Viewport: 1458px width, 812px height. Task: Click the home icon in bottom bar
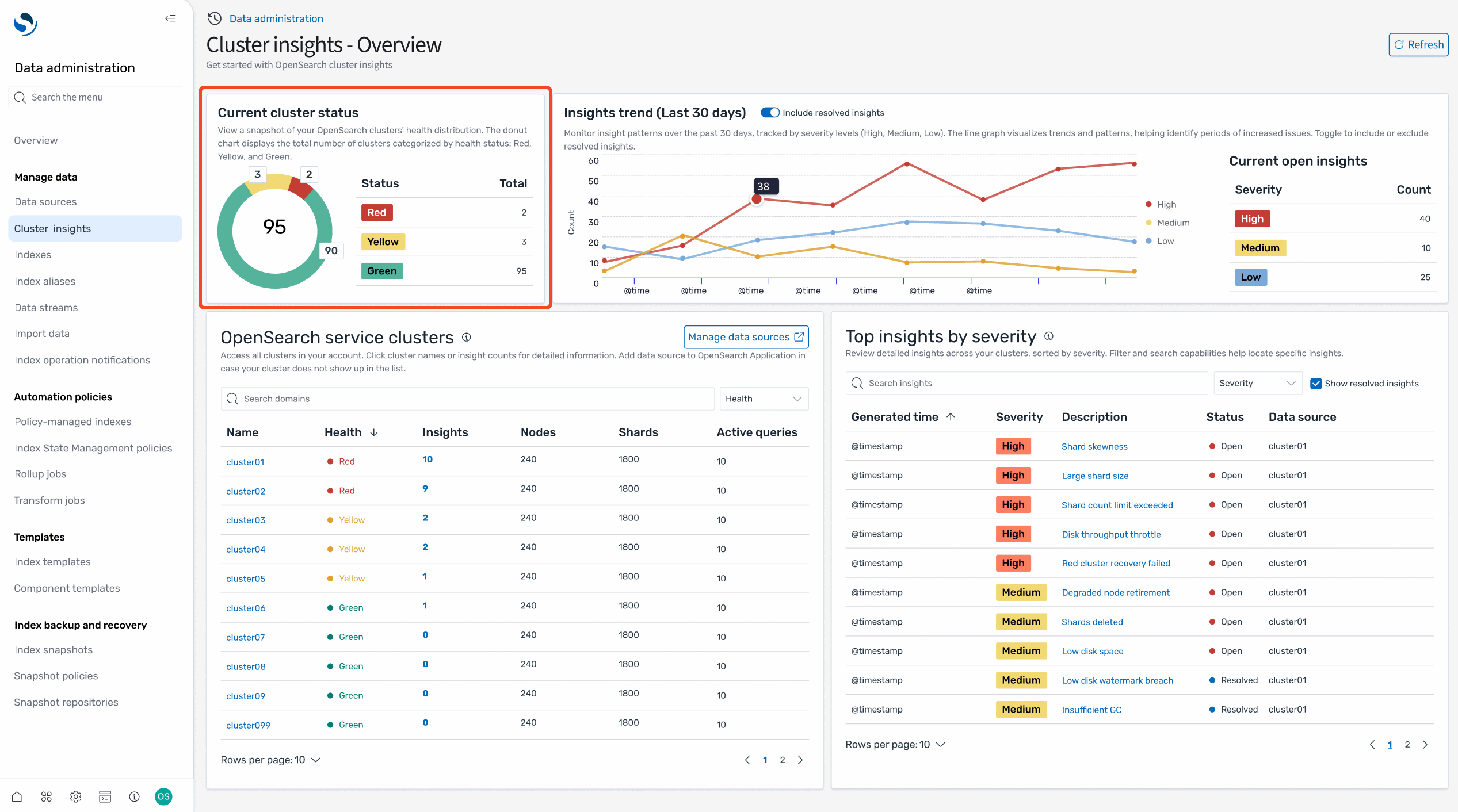[17, 796]
